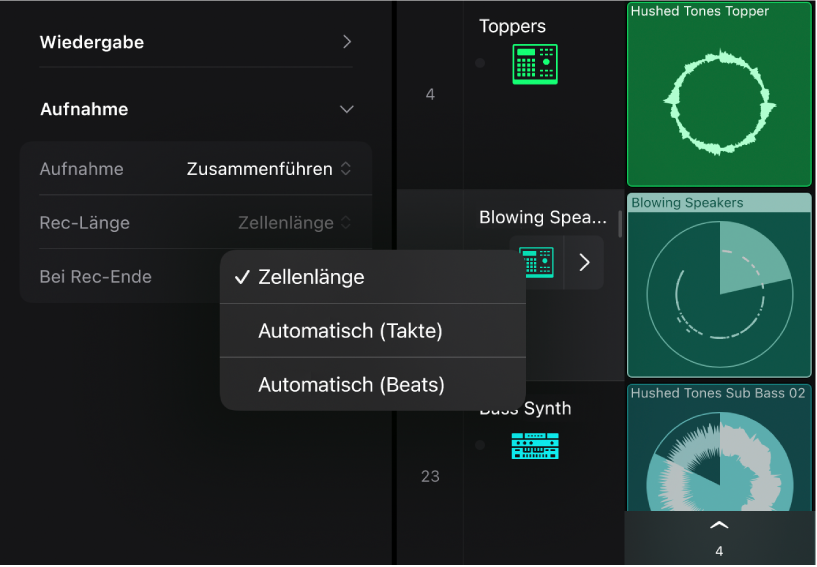Trigger the Blowing Speakers cell
The width and height of the screenshot is (817, 567).
719,292
